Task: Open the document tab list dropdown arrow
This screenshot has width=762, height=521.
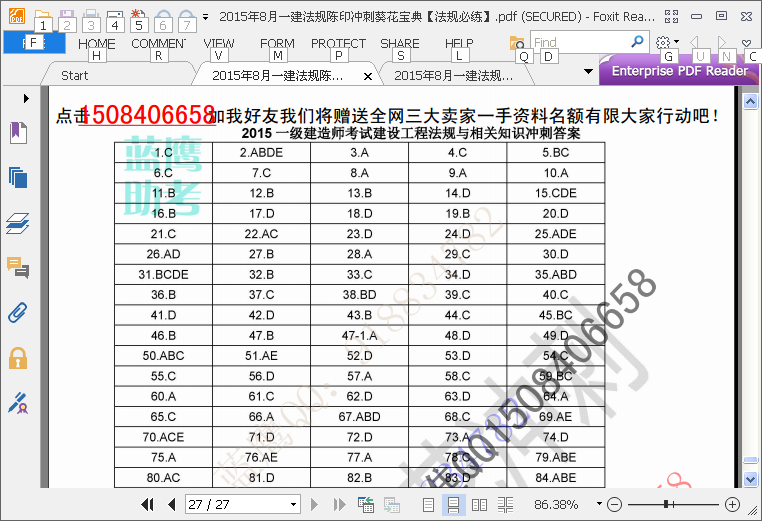Action: pos(589,71)
